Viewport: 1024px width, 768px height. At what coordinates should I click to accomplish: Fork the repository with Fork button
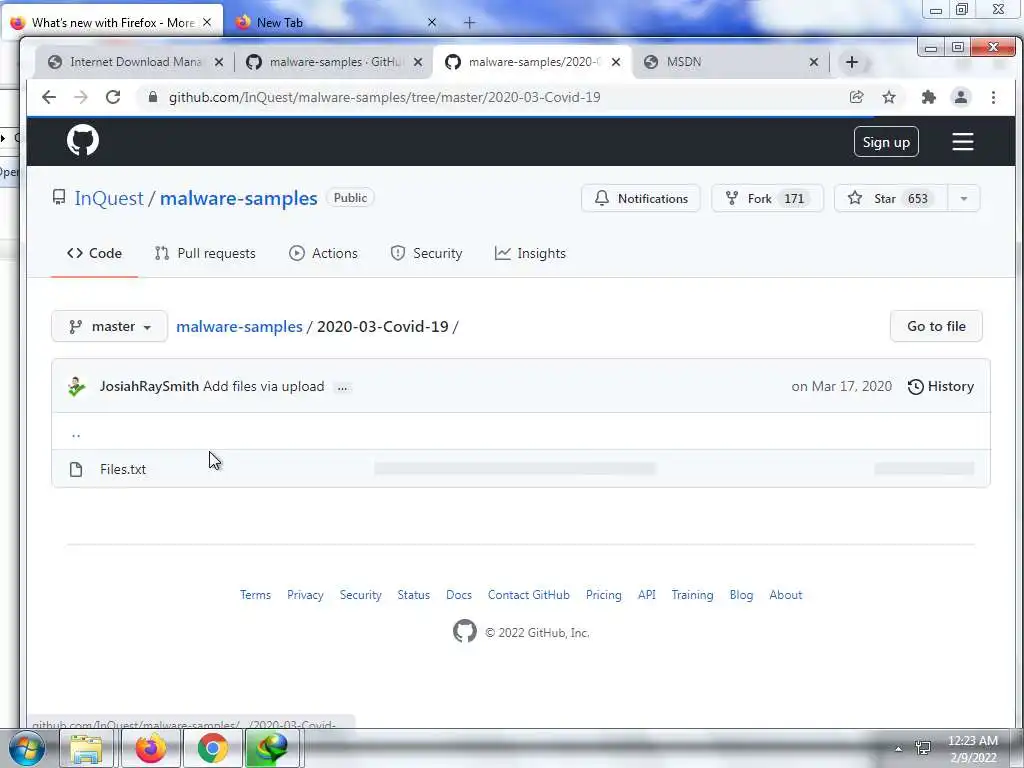[767, 199]
